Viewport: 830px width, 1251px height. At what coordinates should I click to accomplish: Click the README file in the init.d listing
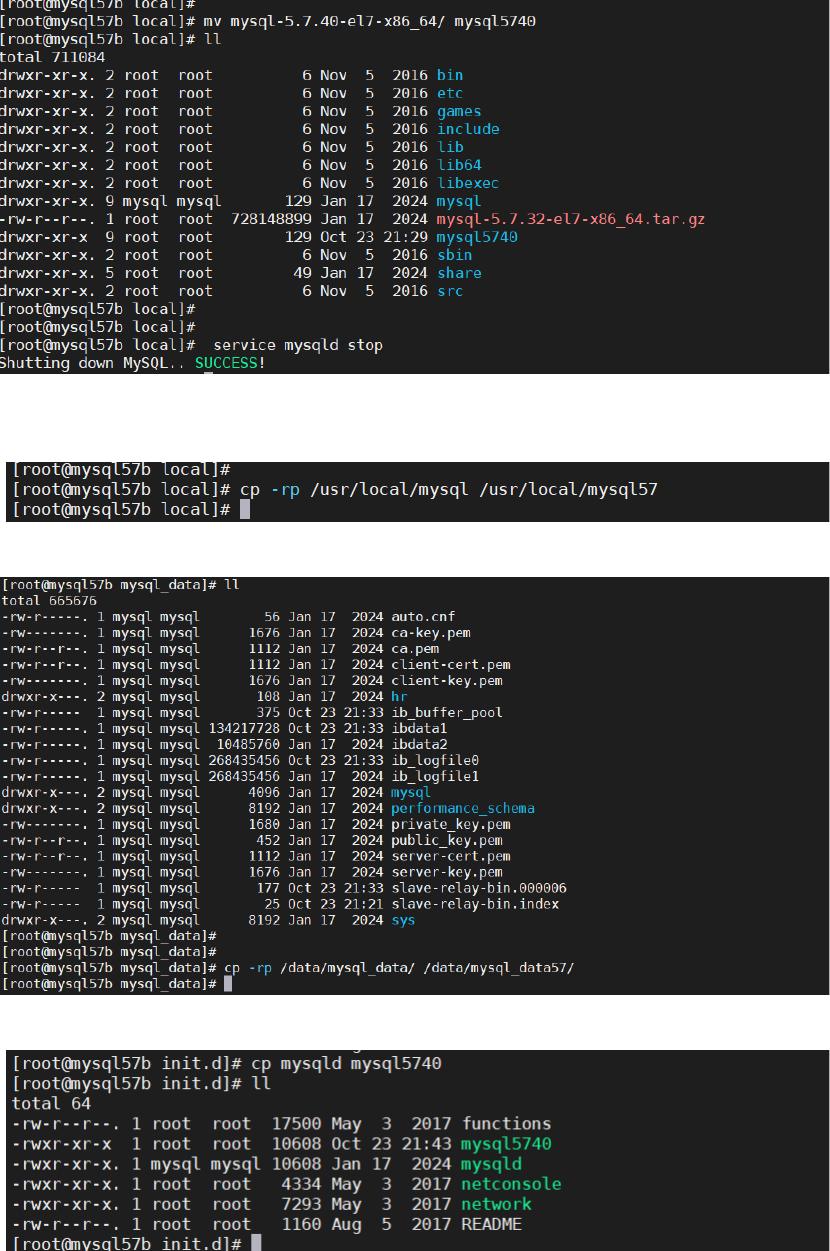point(491,1224)
